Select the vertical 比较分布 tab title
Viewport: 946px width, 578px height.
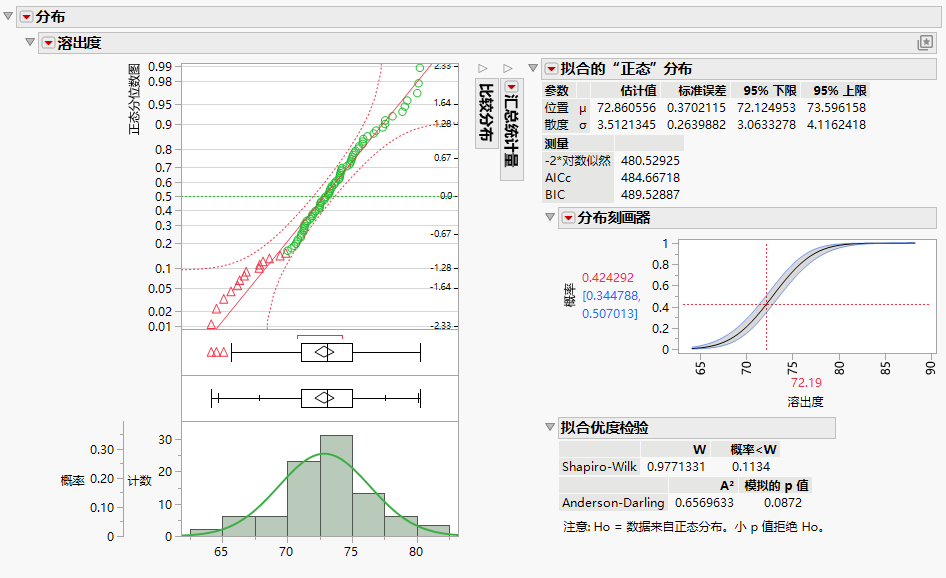pyautogui.click(x=486, y=112)
